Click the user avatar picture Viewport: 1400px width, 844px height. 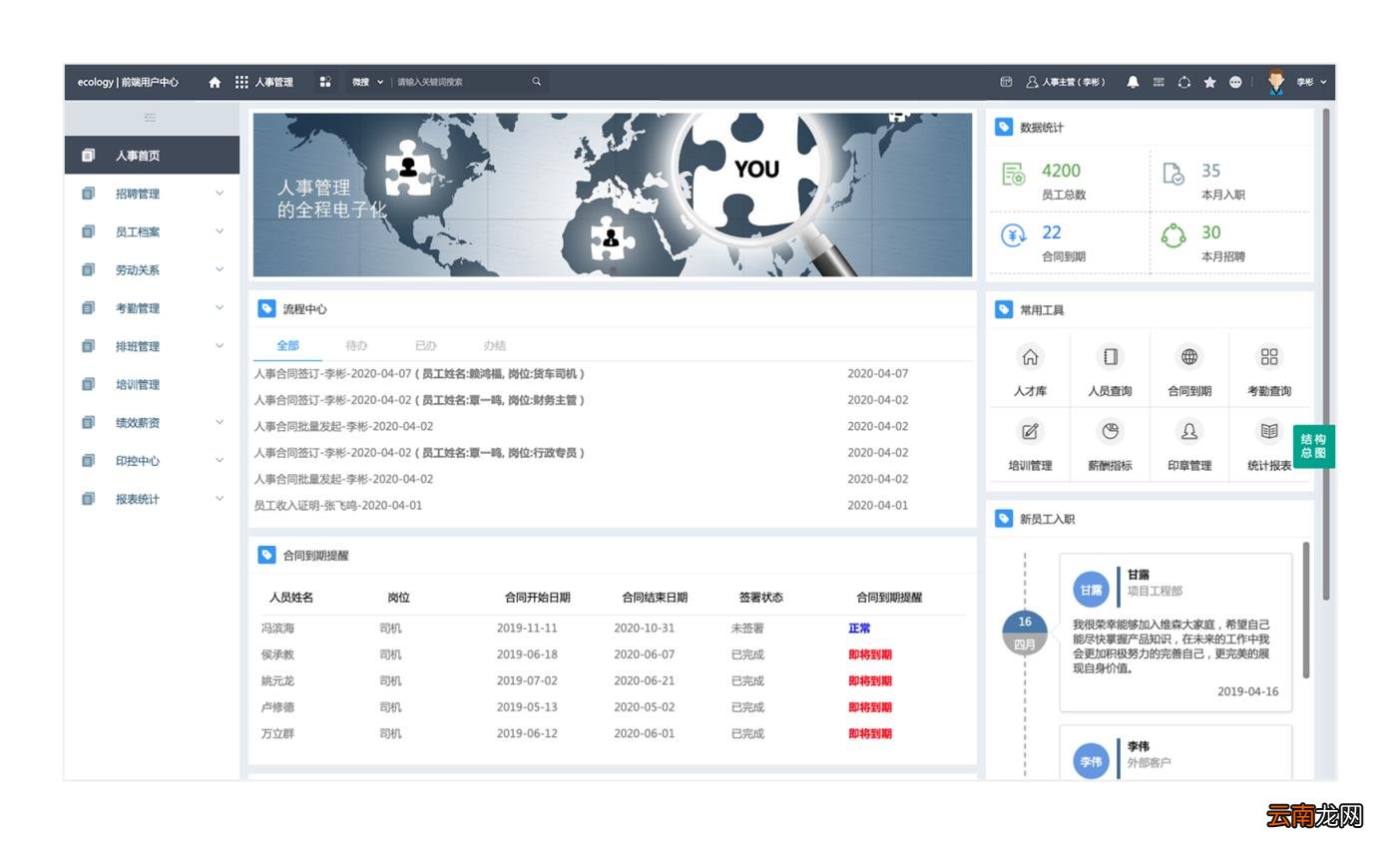click(1276, 82)
